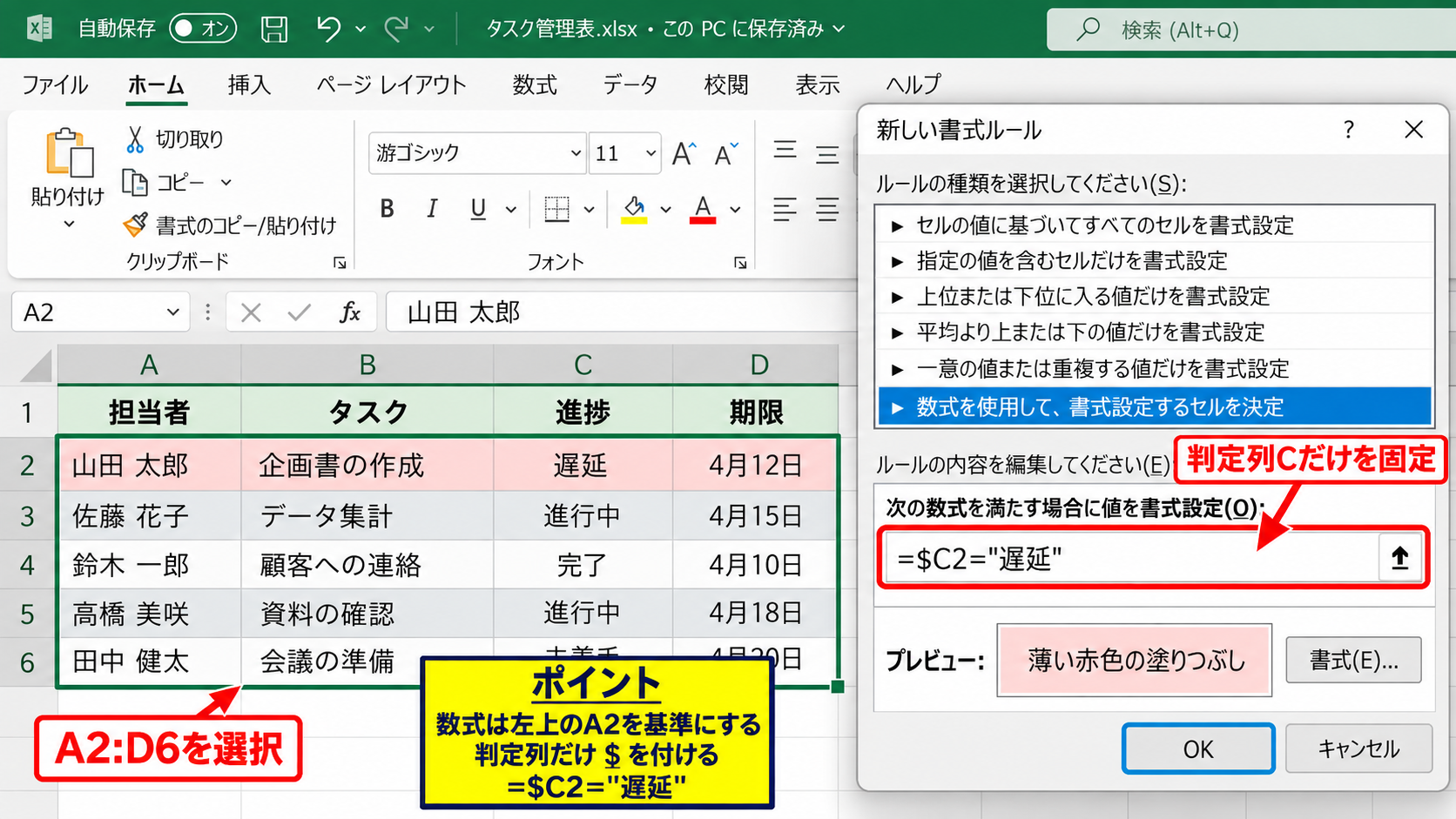Toggle Bold formatting

point(387,209)
